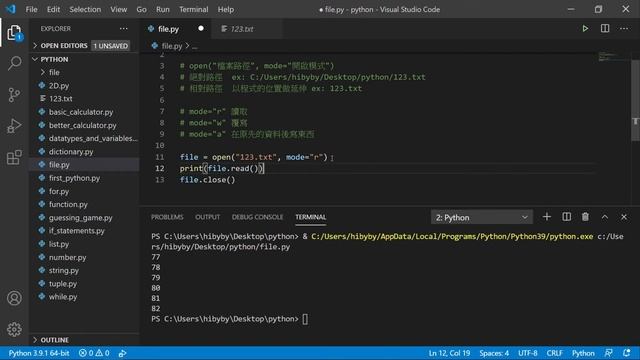Screen dimensions: 640x360
Task: Click the 1 UNSAVED badge
Action: pyautogui.click(x=111, y=46)
